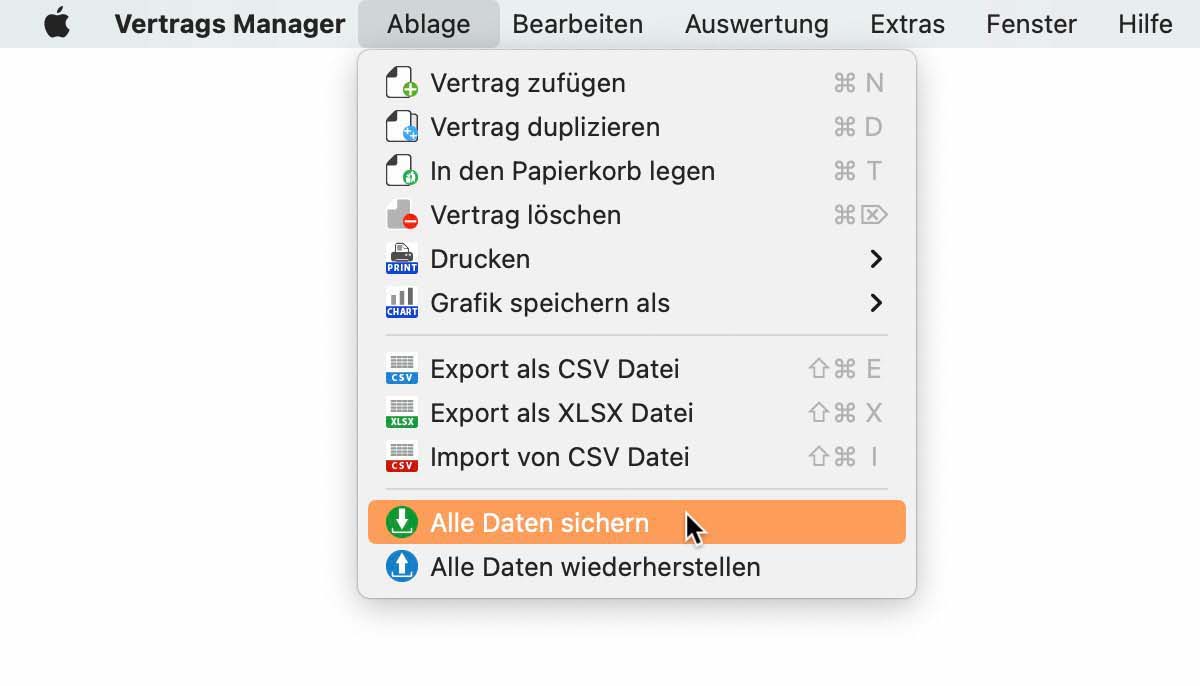Click the green XLSX export icon
Viewport: 1200px width, 686px height.
pos(401,413)
